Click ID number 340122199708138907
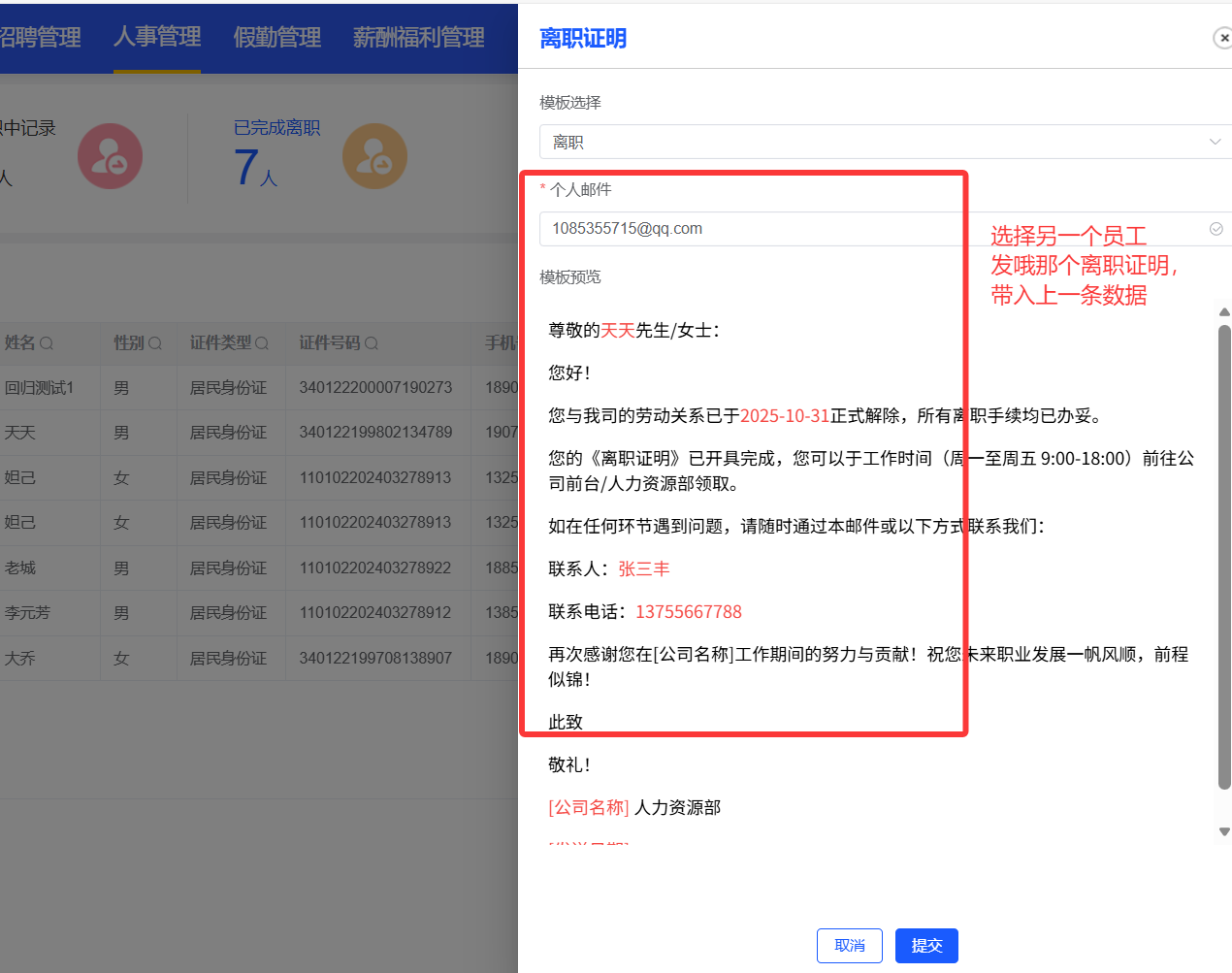 (375, 658)
